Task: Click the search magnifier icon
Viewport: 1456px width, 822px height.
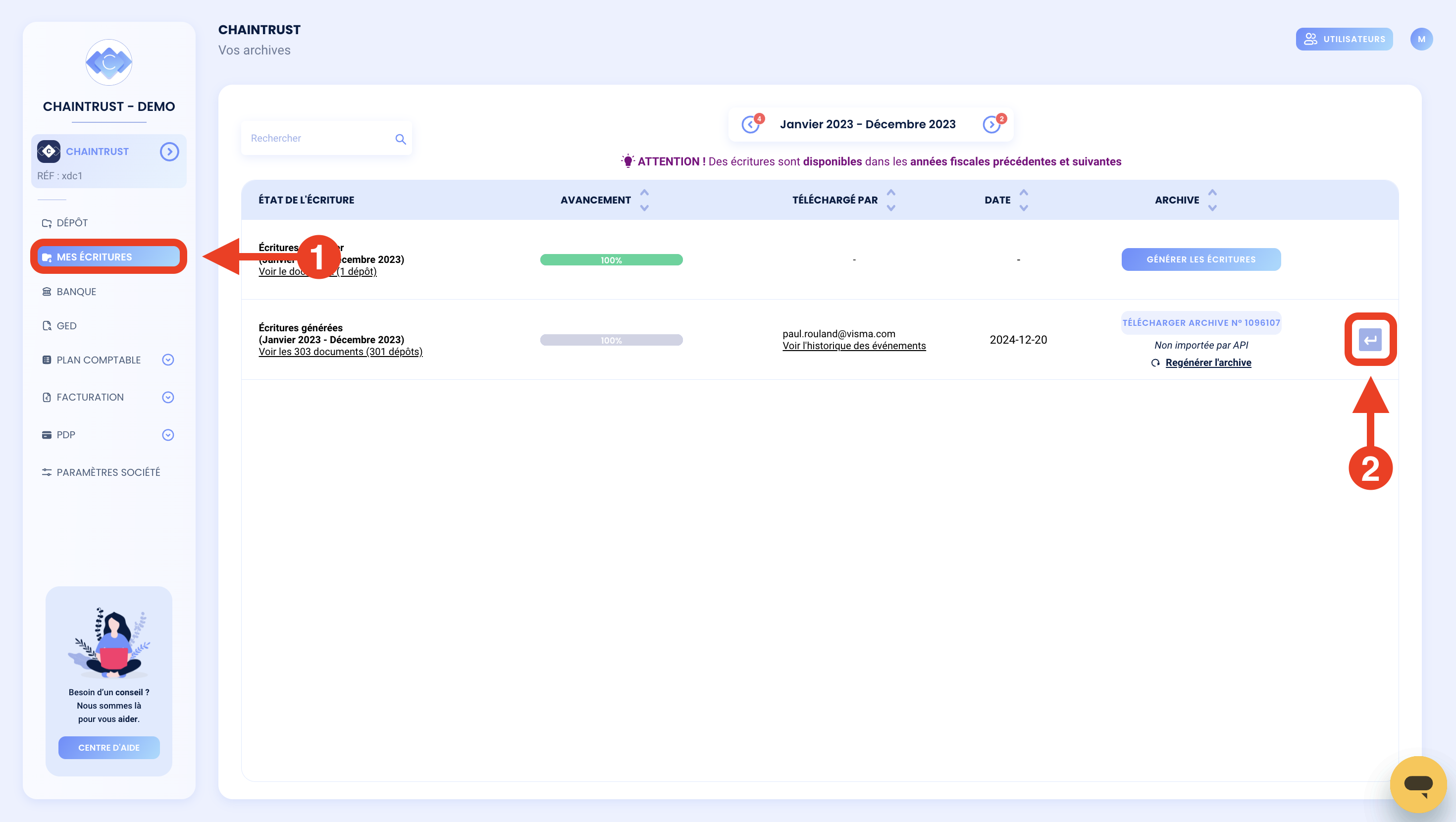Action: pyautogui.click(x=401, y=139)
